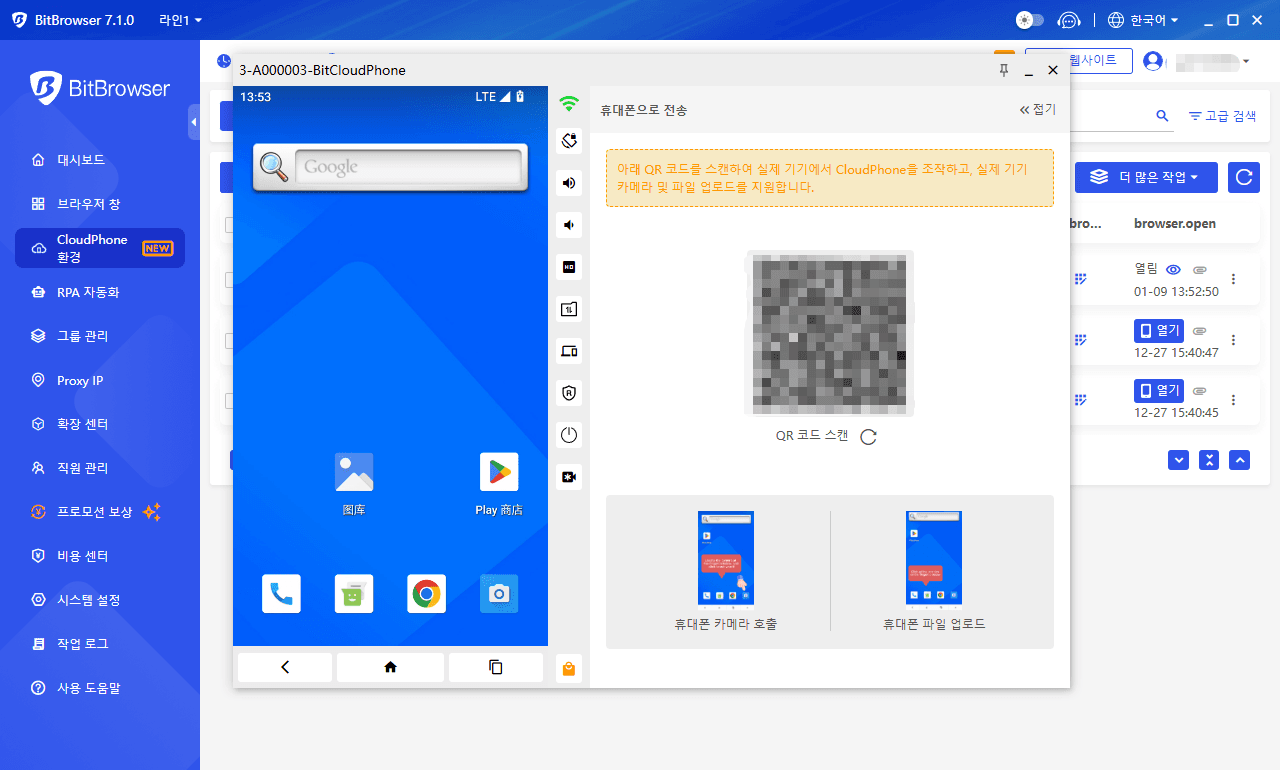Click the power icon in CloudPhone toolbar
Viewport: 1280px width, 770px height.
tap(569, 435)
